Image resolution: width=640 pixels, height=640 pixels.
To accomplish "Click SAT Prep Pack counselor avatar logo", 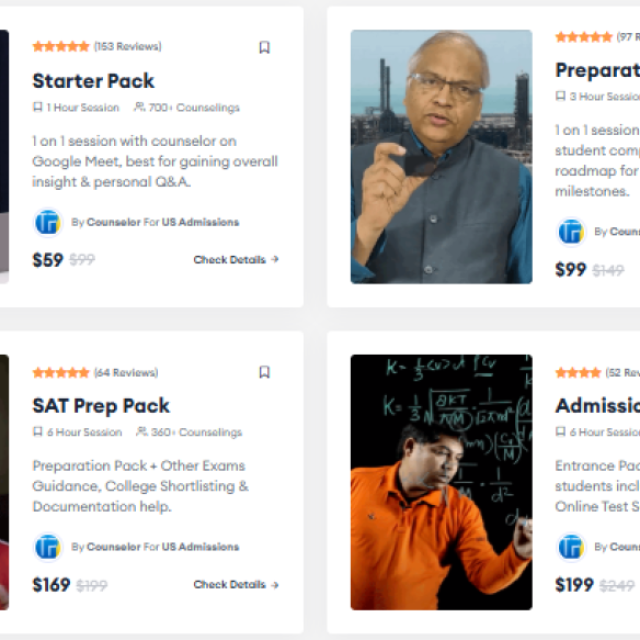I will coord(47,547).
